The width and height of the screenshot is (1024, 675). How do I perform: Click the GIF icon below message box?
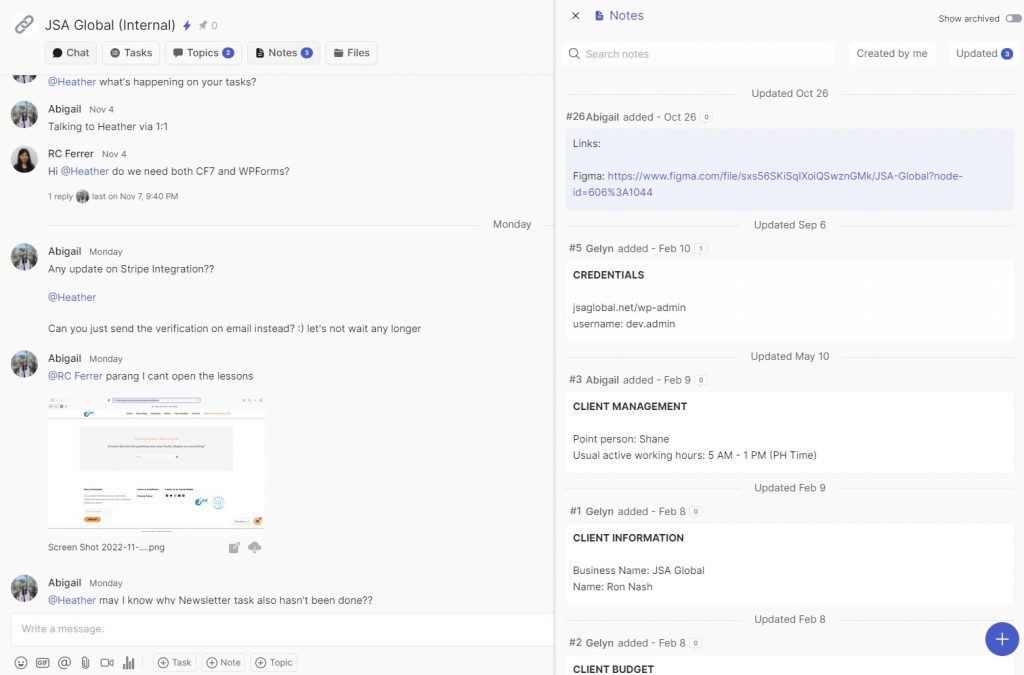[x=42, y=662]
